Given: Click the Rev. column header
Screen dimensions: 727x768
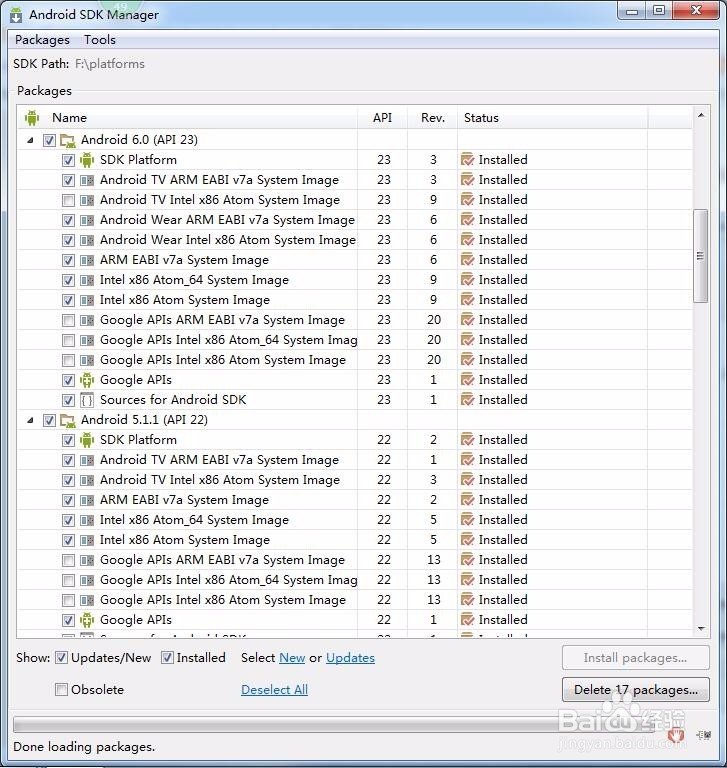Looking at the screenshot, I should pos(433,118).
